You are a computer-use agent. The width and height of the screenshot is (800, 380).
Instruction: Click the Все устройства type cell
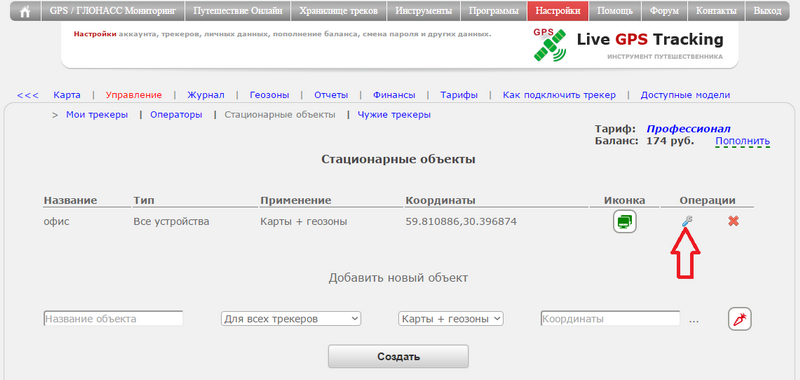171,221
